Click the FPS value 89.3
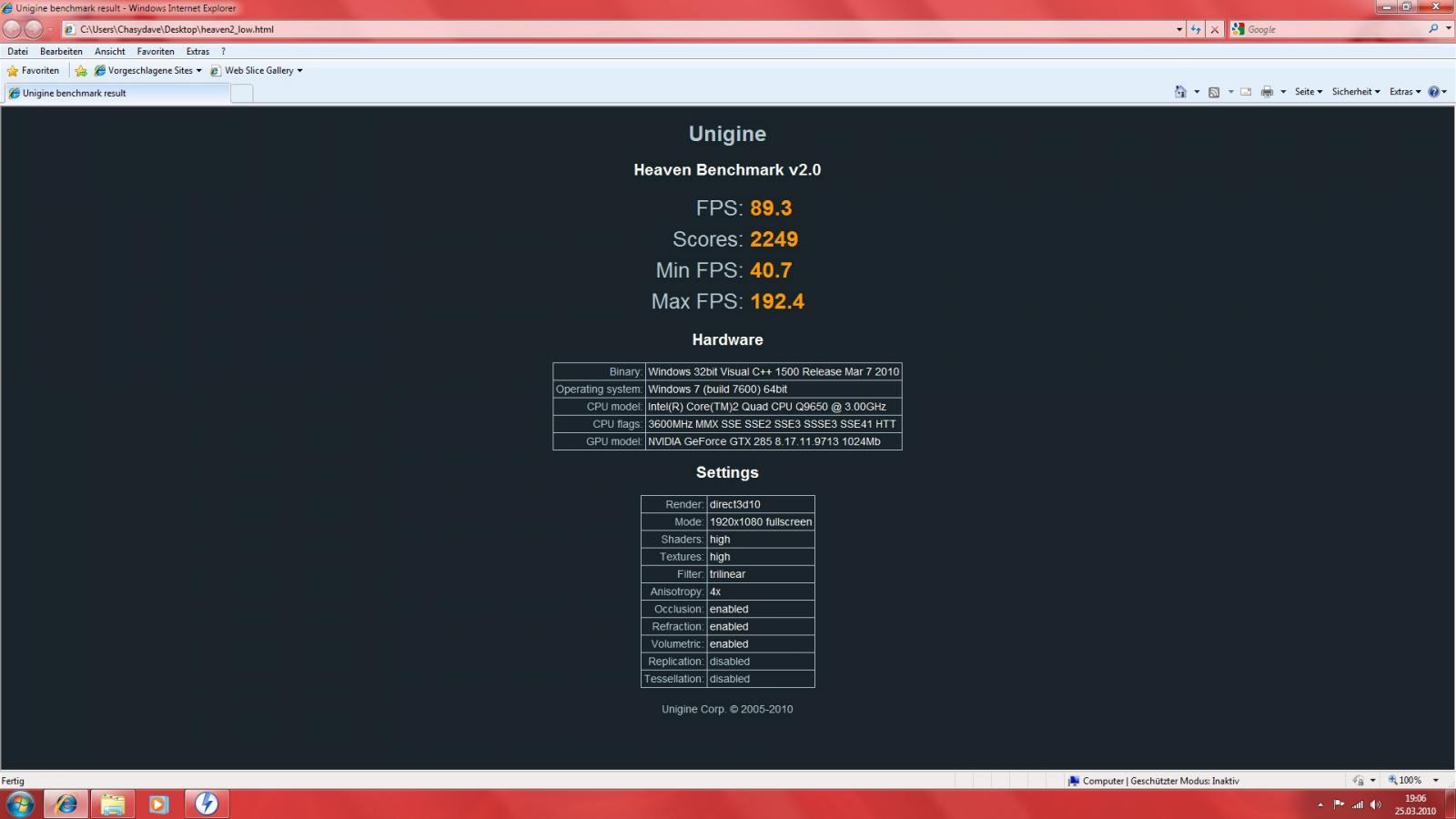The image size is (1456, 819). 771,208
